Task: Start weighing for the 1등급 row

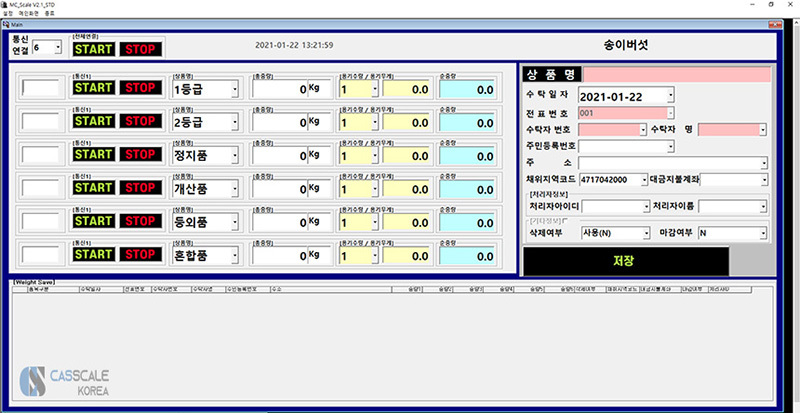Action: 93,88
